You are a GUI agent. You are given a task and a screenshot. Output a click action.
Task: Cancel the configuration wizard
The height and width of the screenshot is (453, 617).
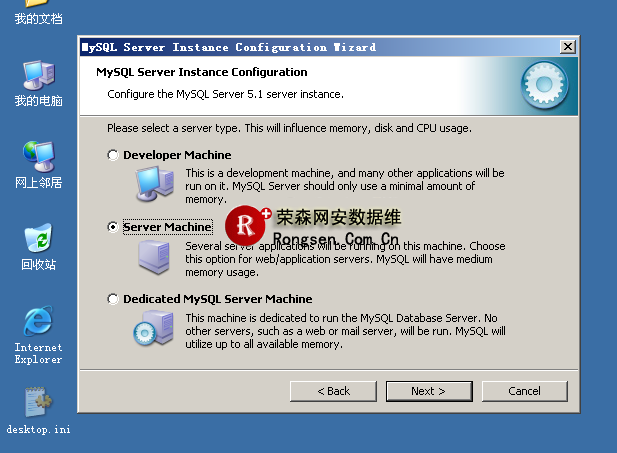point(524,391)
